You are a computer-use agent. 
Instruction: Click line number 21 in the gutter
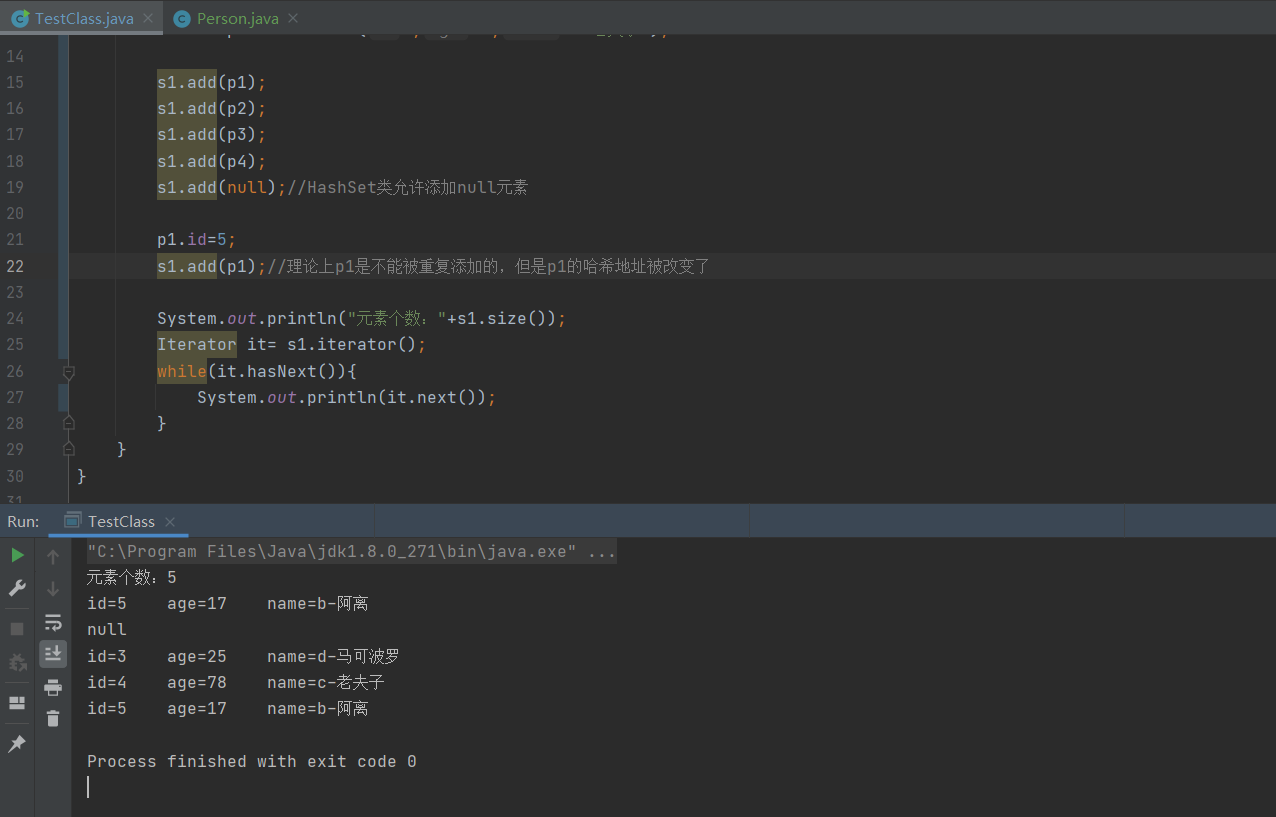tap(15, 239)
